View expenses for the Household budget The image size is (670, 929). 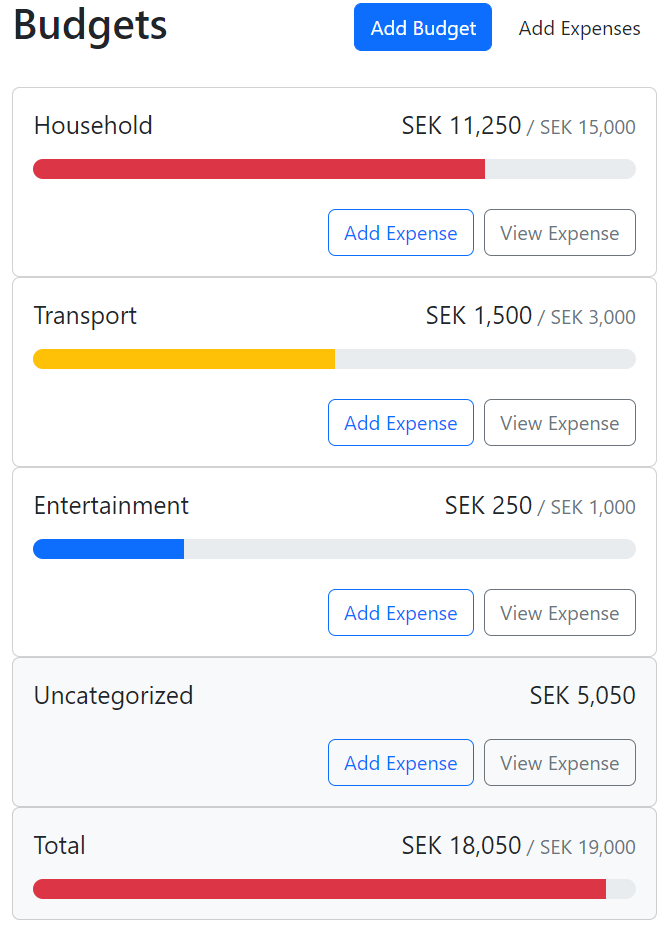coord(559,232)
